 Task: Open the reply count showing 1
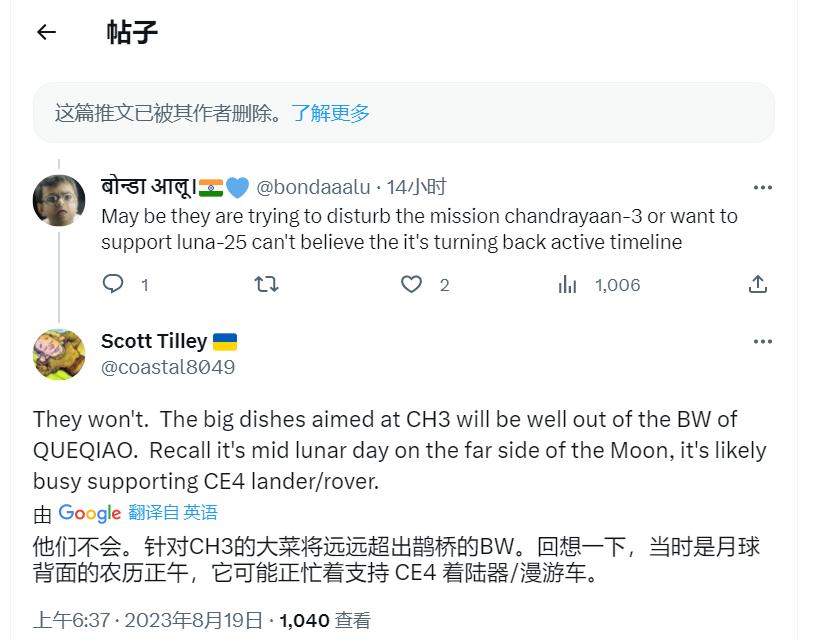(x=126, y=285)
